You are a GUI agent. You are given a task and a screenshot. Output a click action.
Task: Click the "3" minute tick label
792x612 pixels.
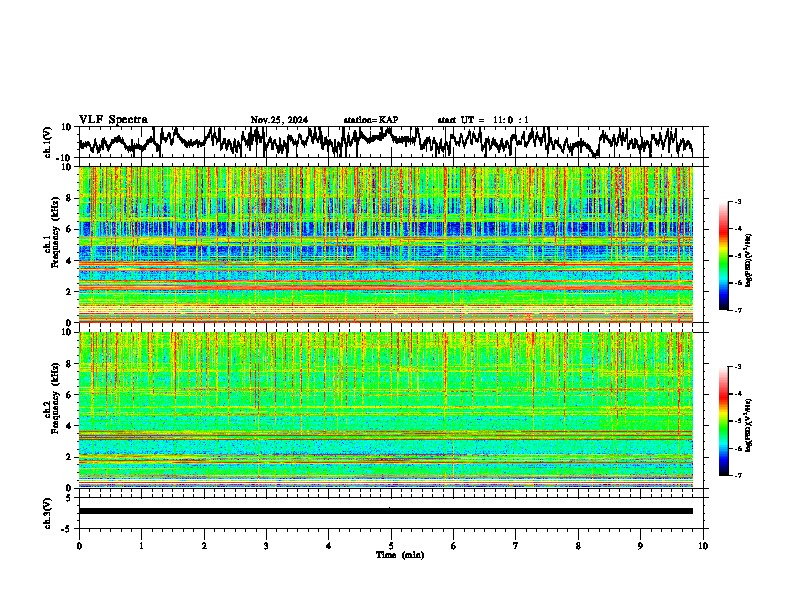pos(266,546)
